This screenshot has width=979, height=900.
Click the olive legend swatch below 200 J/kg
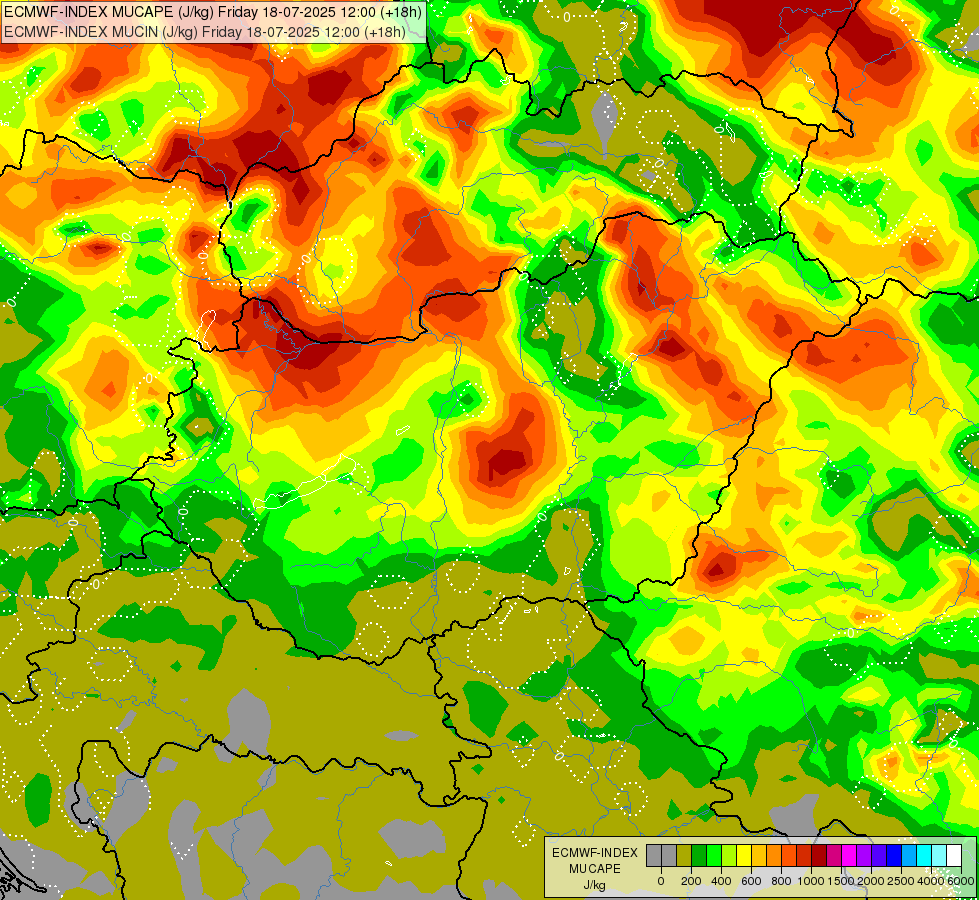(684, 855)
